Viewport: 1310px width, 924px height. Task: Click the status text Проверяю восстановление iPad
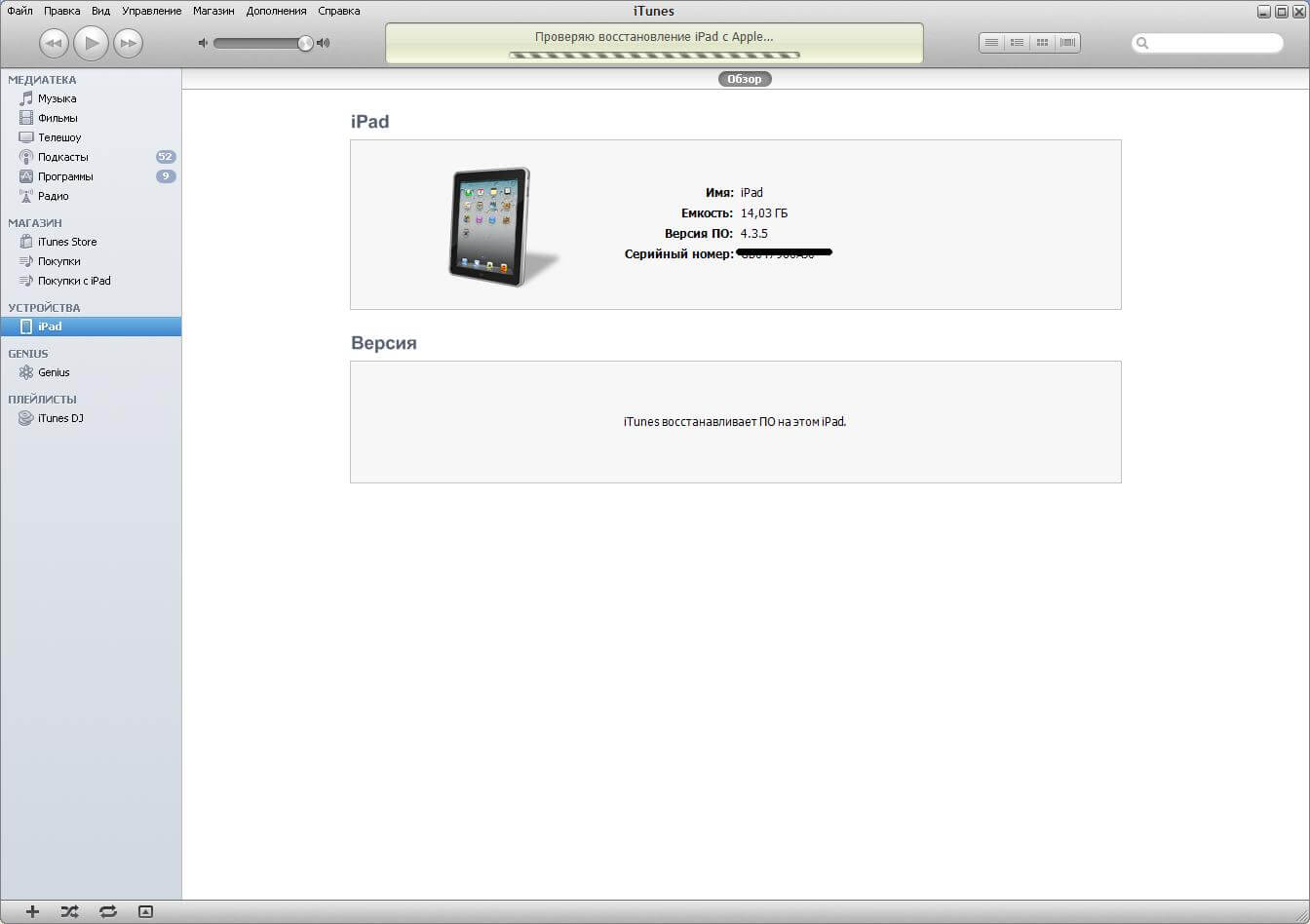tap(654, 37)
